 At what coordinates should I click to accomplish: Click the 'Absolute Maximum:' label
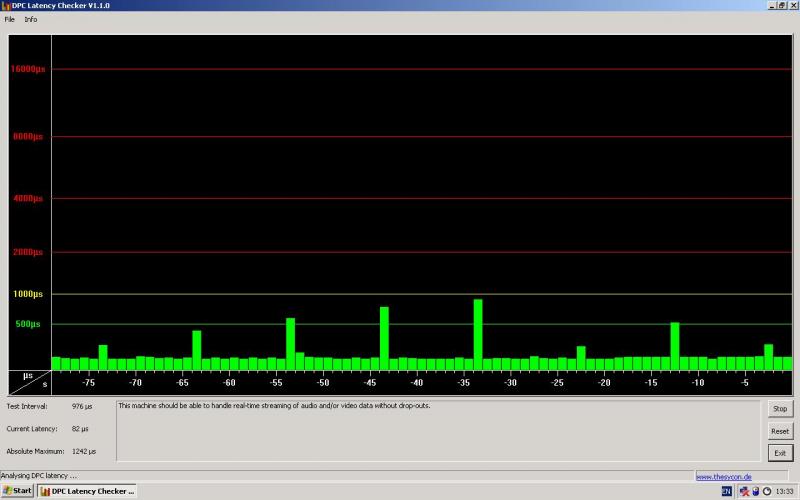(36, 452)
